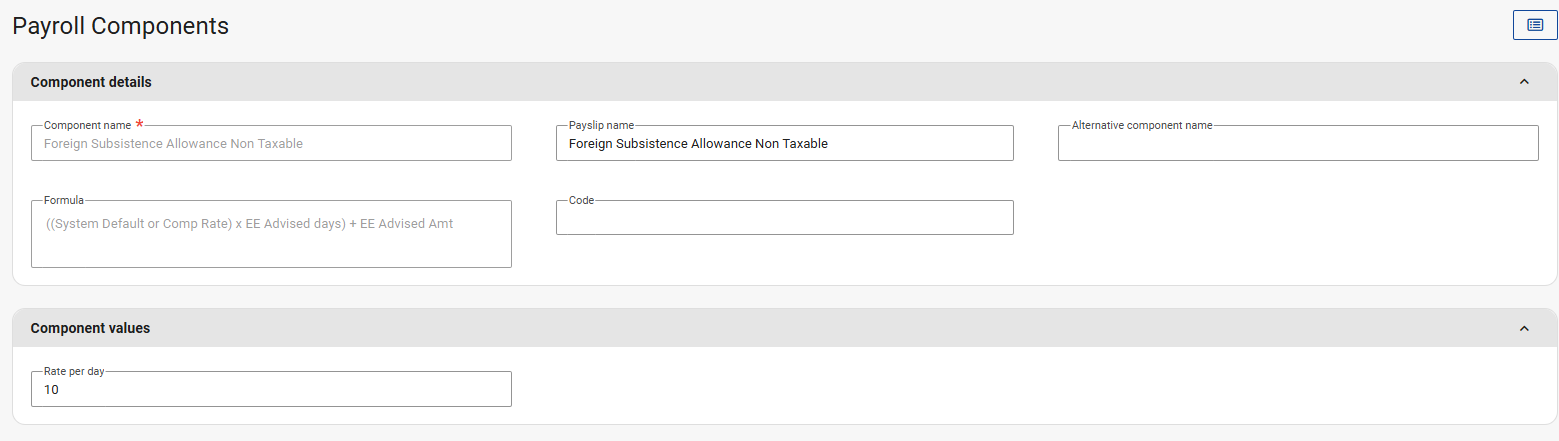Screen dimensions: 1559x441
Task: Collapse the Component details section chevron
Action: coord(1524,82)
